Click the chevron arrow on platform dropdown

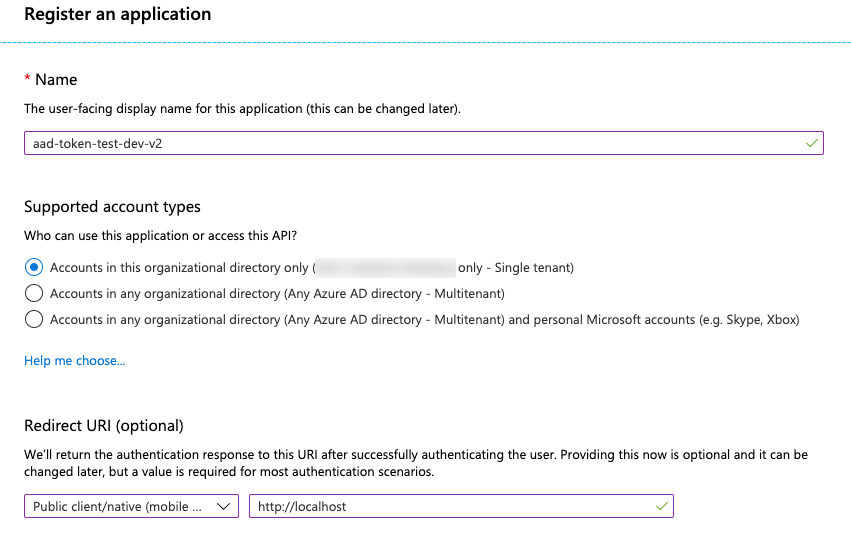click(224, 507)
